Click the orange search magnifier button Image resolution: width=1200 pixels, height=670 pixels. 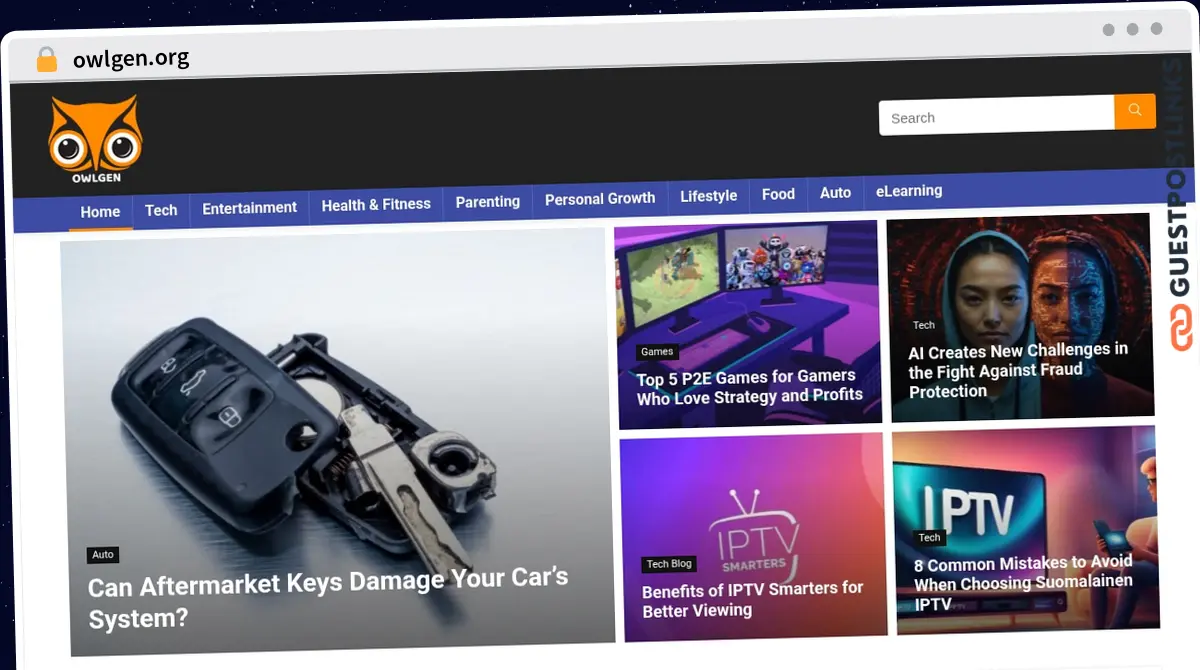pyautogui.click(x=1135, y=111)
